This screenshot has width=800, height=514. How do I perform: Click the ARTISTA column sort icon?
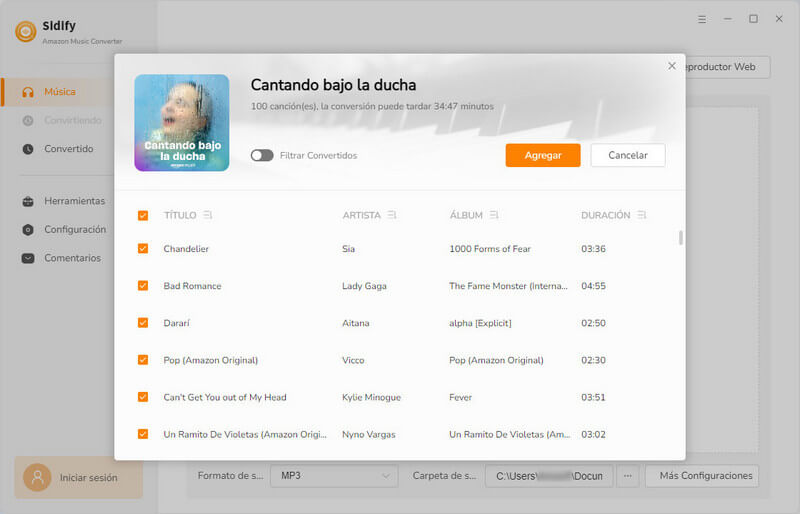pyautogui.click(x=391, y=215)
